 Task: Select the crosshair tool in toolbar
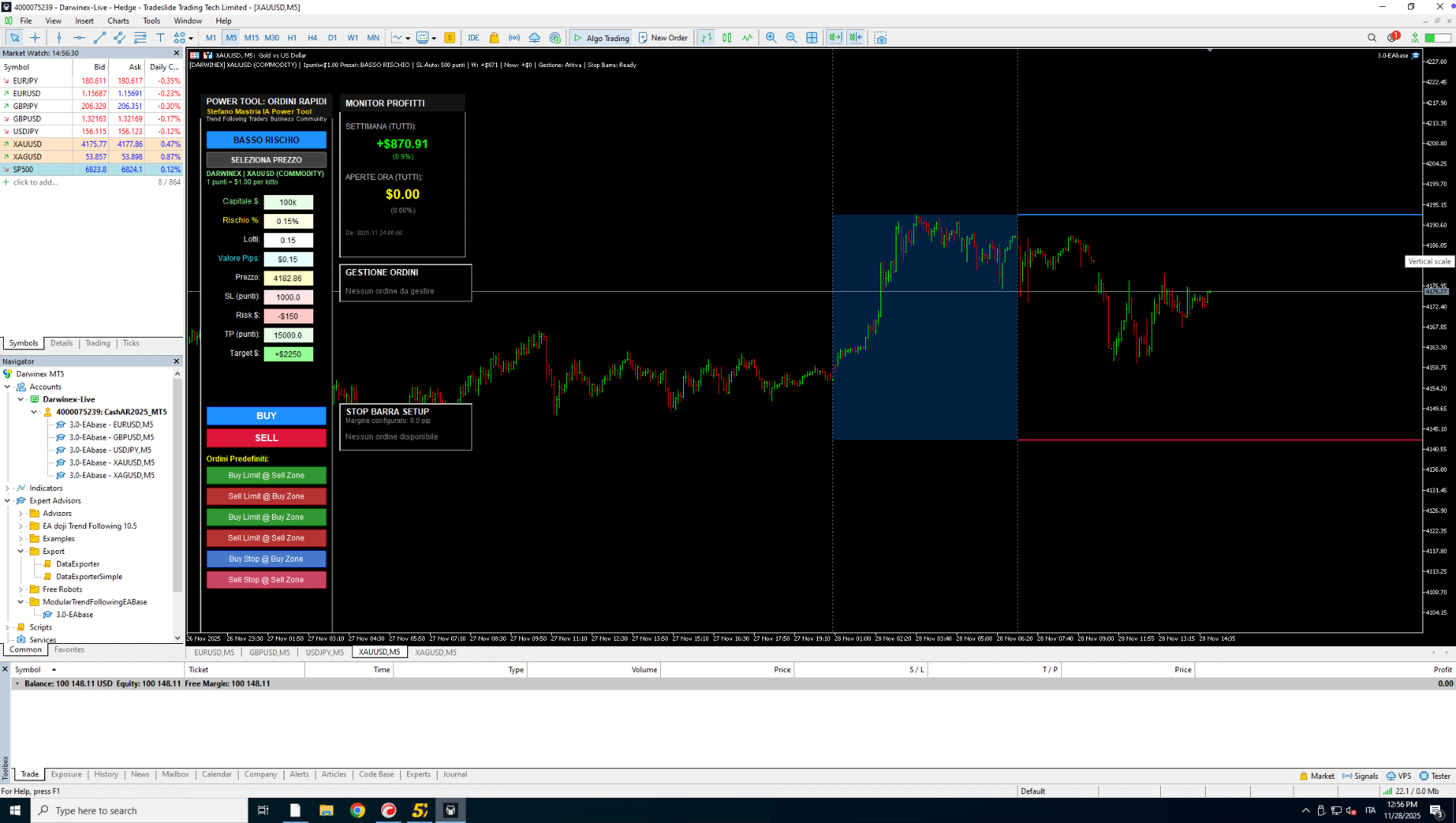(35, 38)
